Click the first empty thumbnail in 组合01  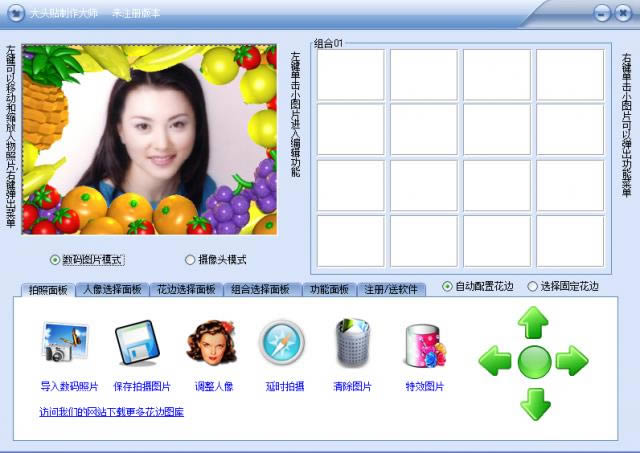tap(350, 75)
